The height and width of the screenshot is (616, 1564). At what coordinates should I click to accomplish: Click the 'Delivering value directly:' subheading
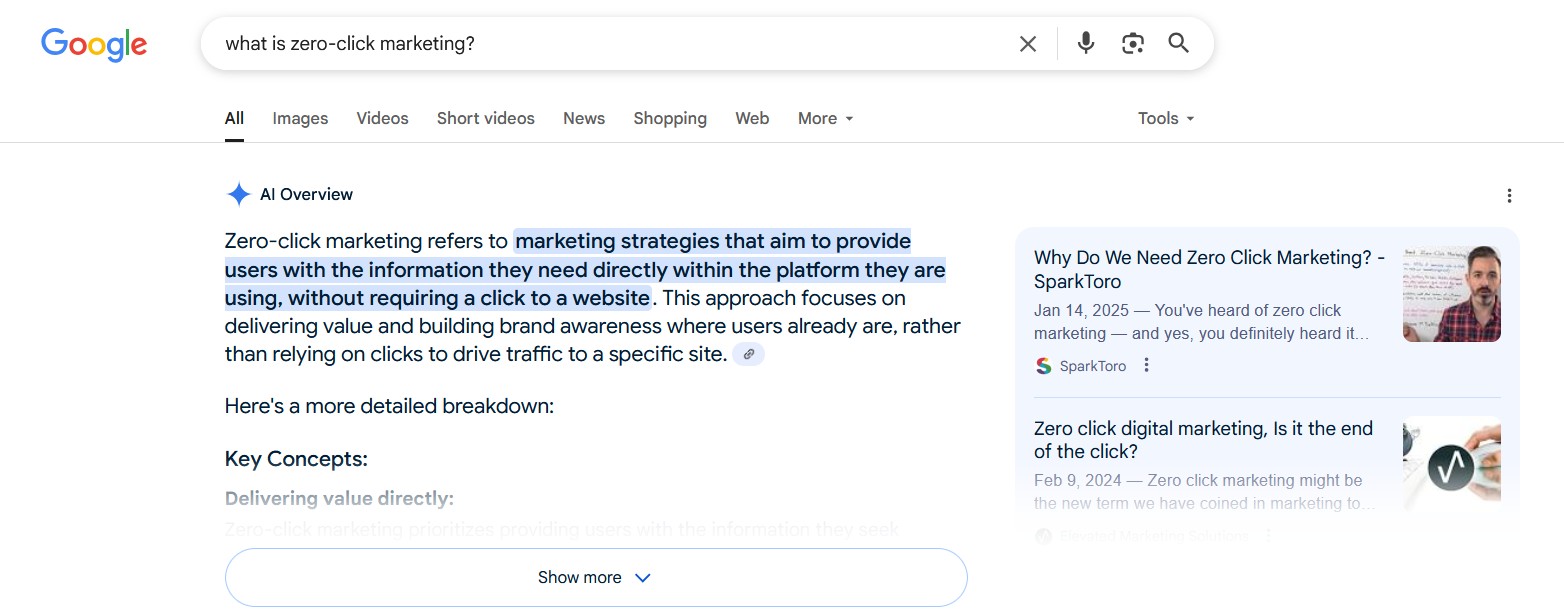coord(339,498)
